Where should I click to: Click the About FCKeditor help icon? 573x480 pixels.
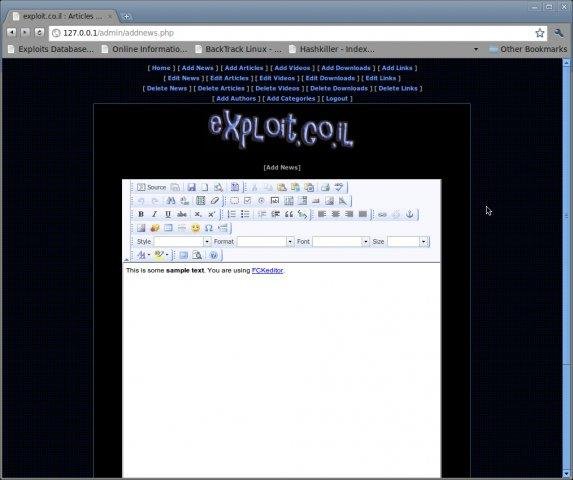coord(214,255)
